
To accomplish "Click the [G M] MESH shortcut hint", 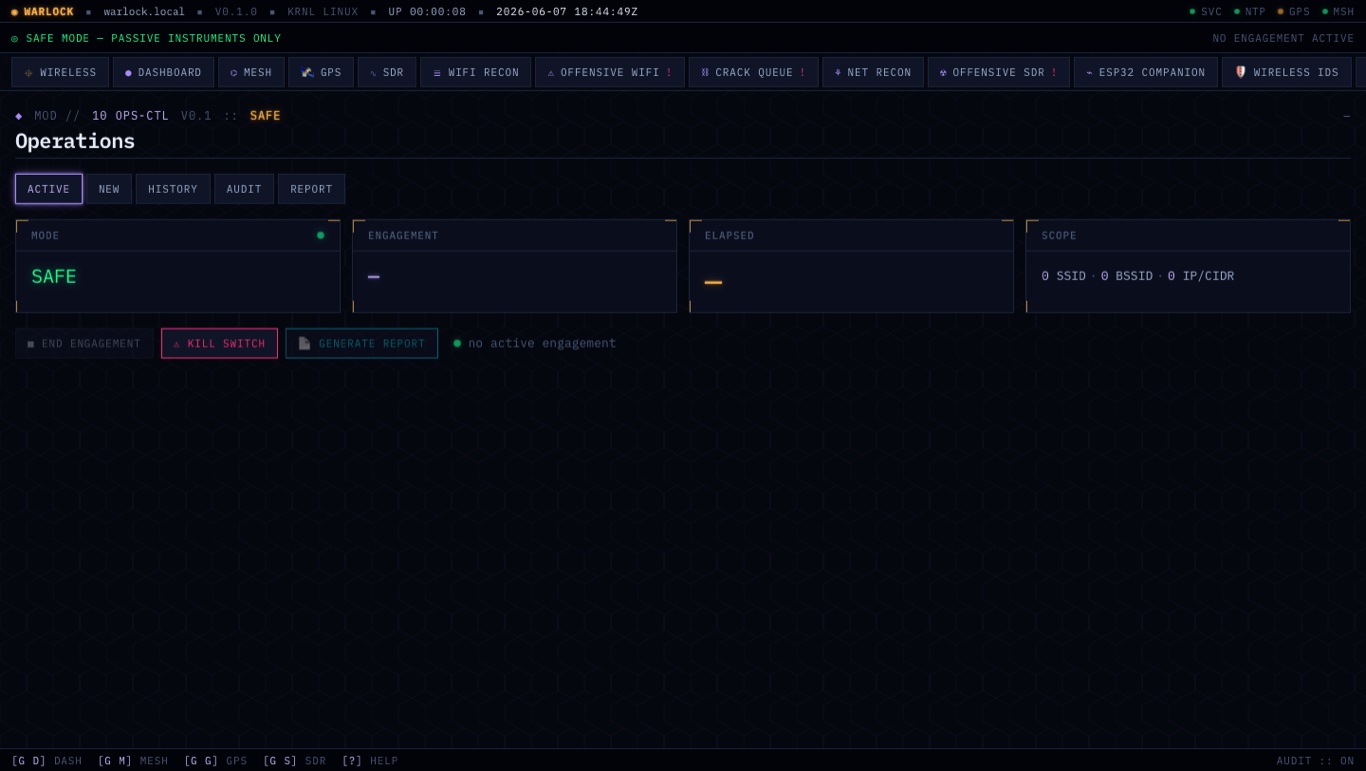I will (x=133, y=761).
